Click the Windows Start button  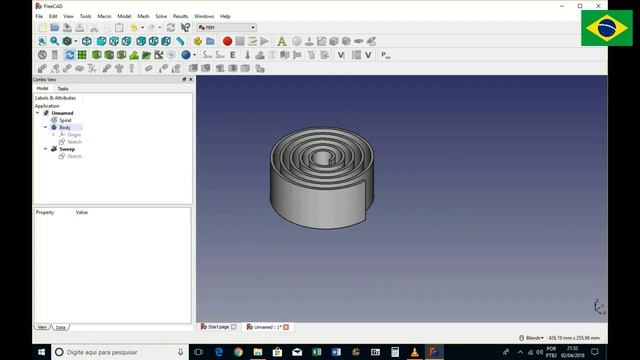coord(42,352)
